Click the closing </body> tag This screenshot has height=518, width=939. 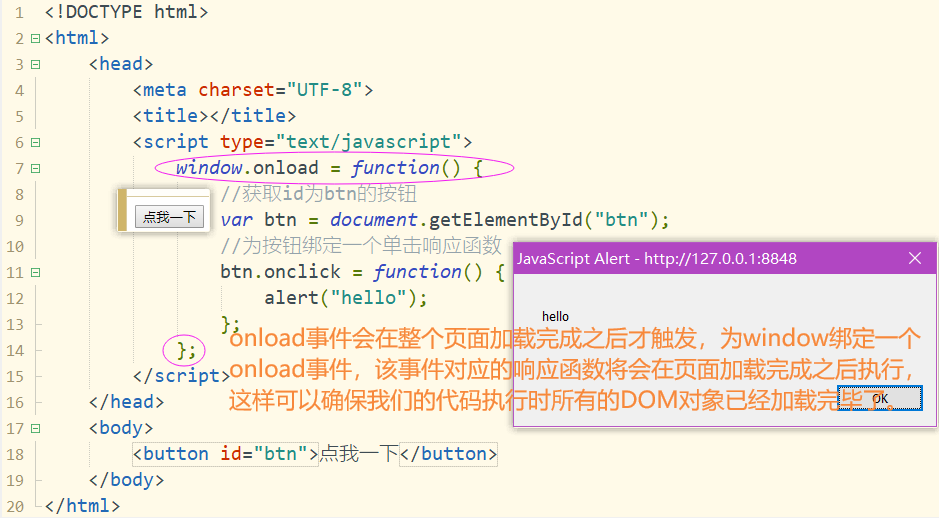[126, 480]
